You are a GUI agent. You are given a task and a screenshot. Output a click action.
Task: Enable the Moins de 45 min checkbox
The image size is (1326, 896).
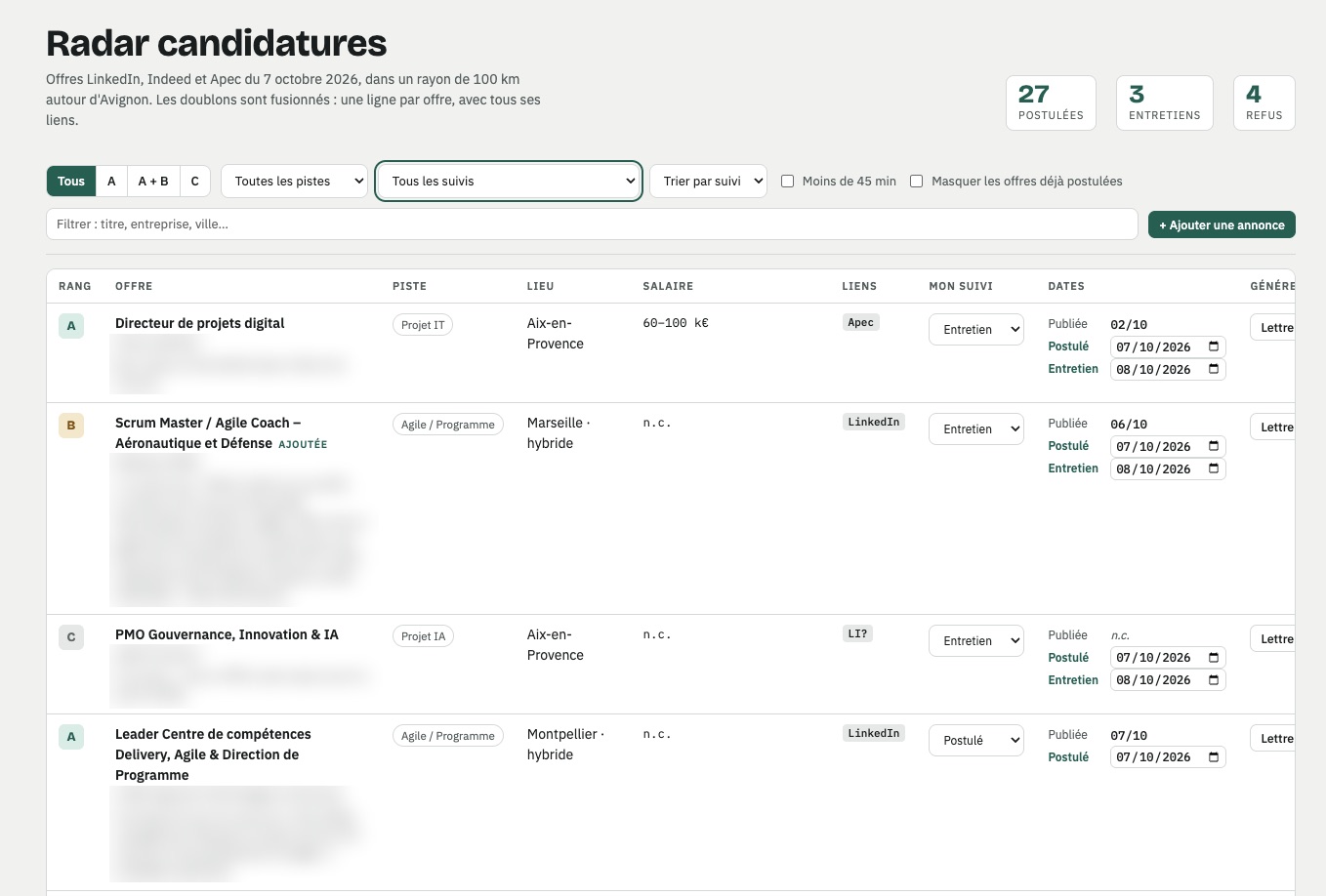[x=787, y=182]
